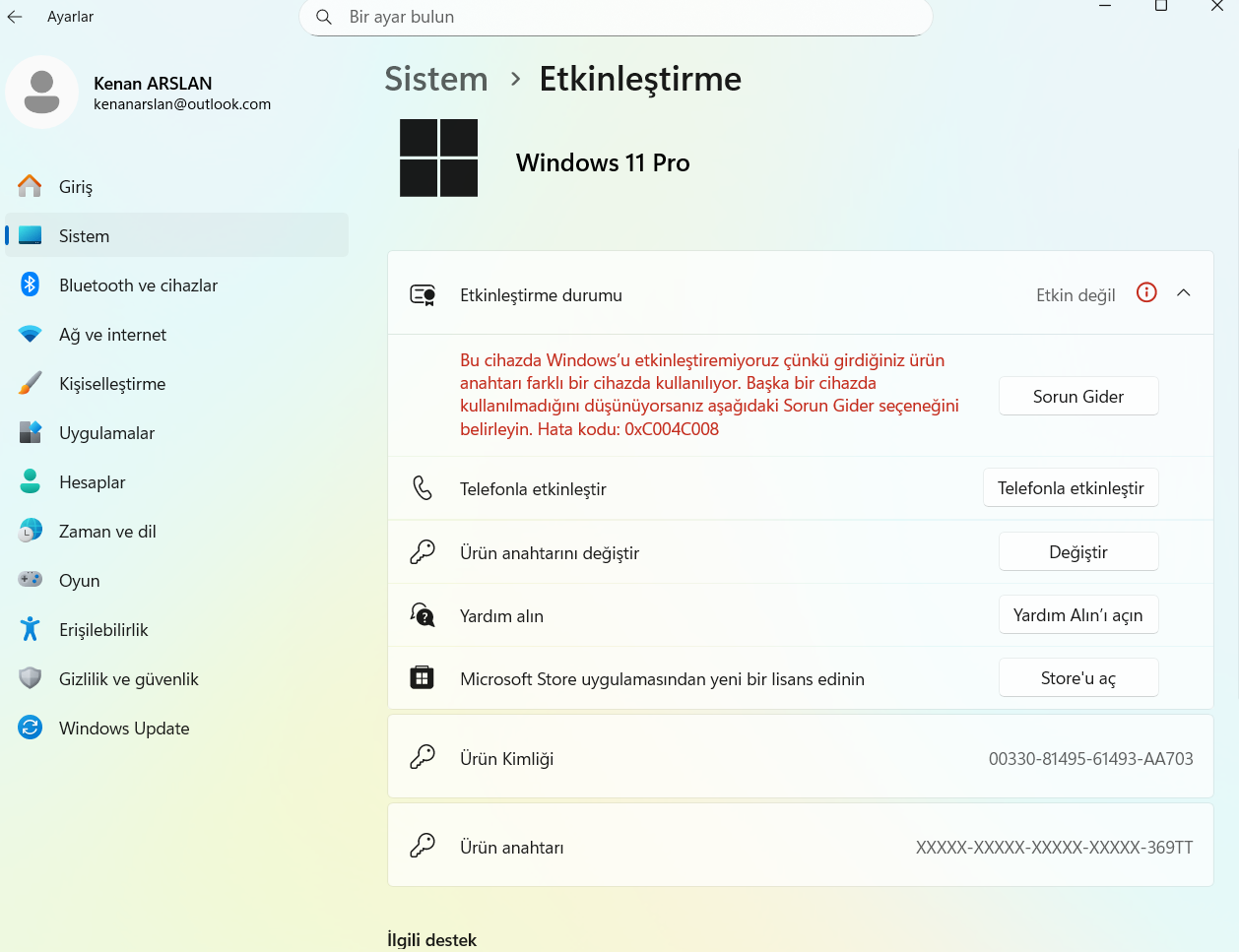Click Yardım Alın'ı açın button
The height and width of the screenshot is (952, 1239).
click(1078, 614)
